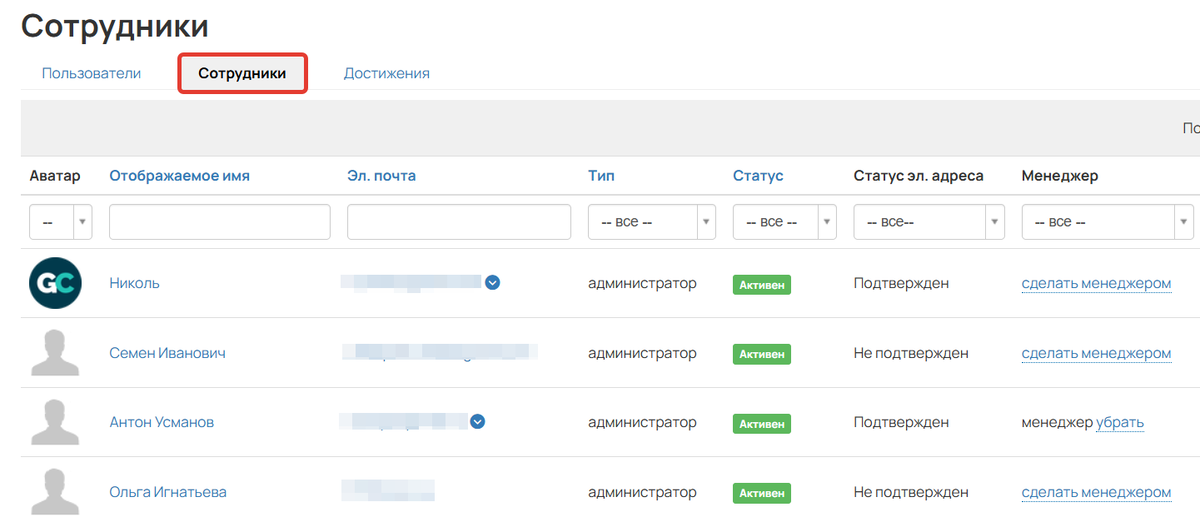The width and height of the screenshot is (1200, 522).
Task: Focus the Эл. почта filter field
Action: coord(458,222)
